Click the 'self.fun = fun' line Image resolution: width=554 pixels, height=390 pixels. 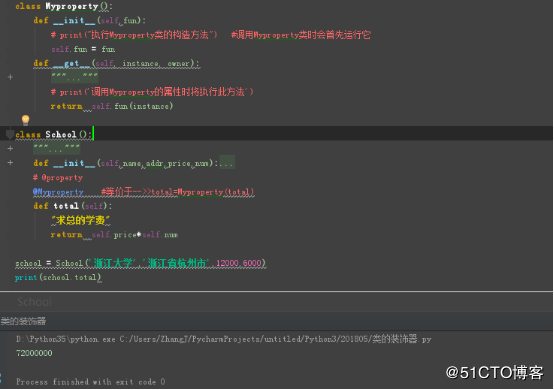pyautogui.click(x=83, y=49)
